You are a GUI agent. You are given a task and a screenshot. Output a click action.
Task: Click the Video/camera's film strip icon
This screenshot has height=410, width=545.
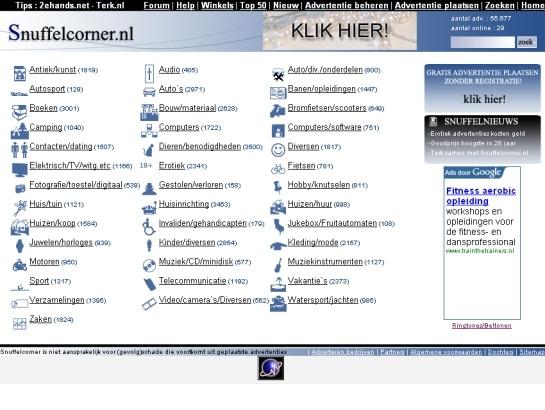(149, 304)
